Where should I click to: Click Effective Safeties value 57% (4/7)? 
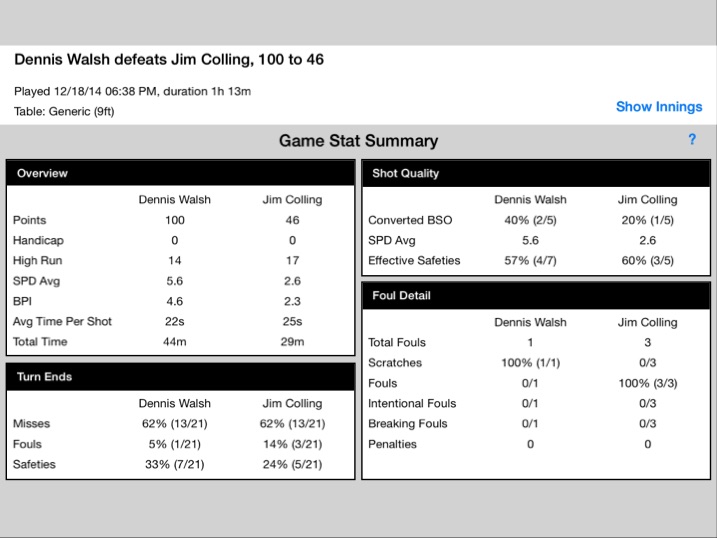coord(530,261)
